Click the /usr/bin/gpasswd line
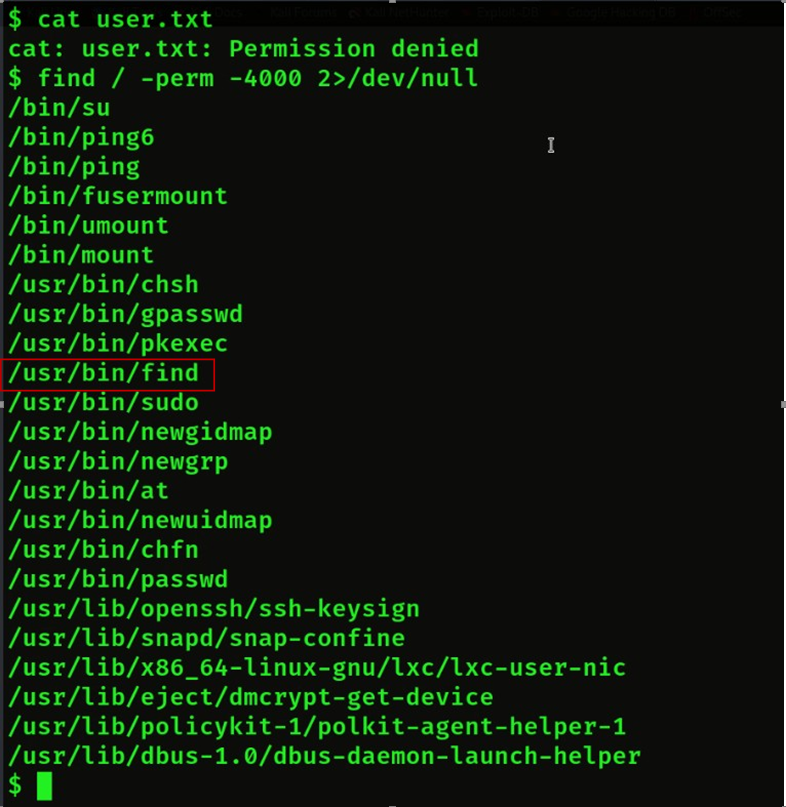Screen dimensions: 786x807 (x=126, y=314)
